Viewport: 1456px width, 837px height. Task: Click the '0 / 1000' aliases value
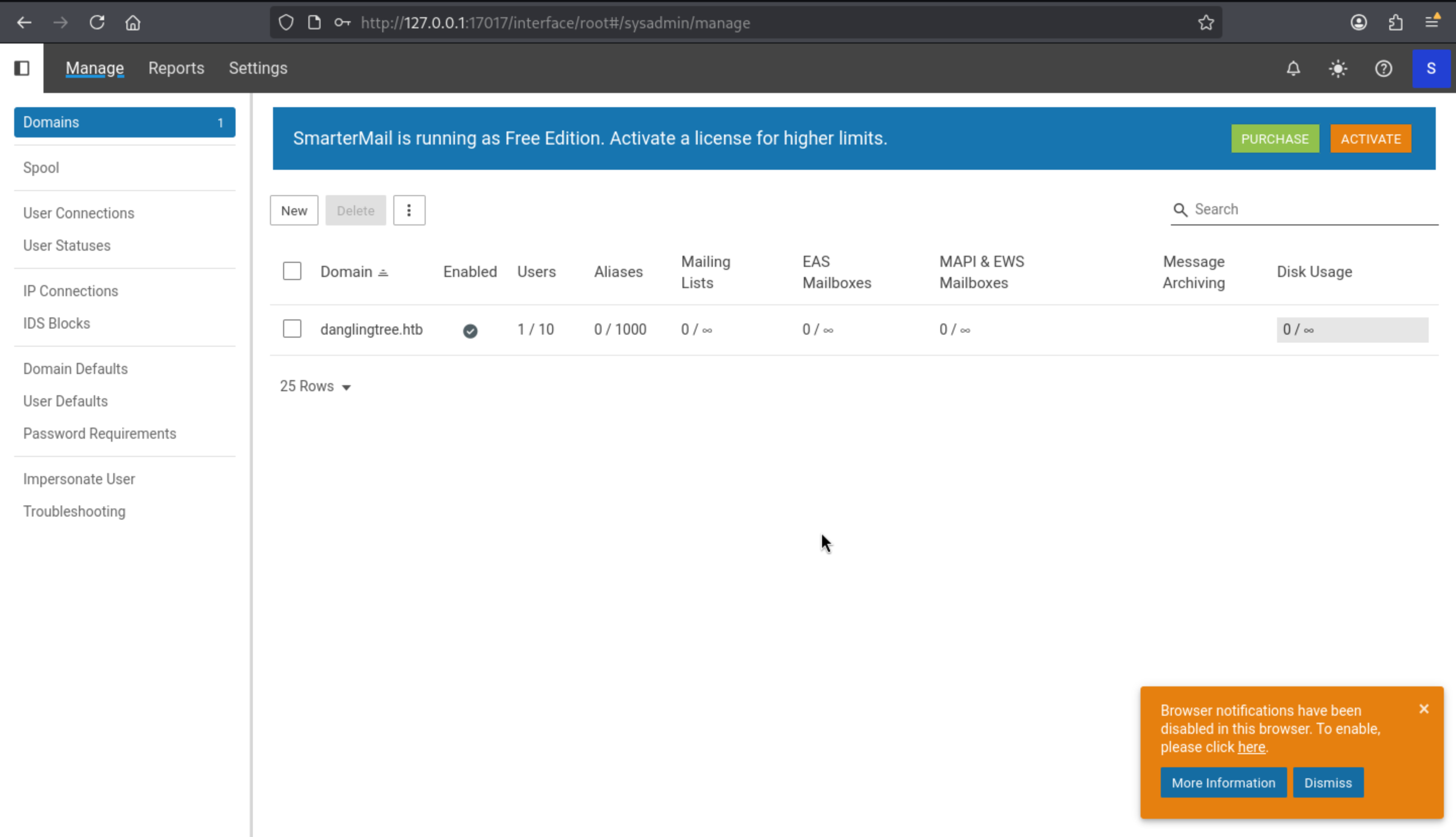pos(620,330)
